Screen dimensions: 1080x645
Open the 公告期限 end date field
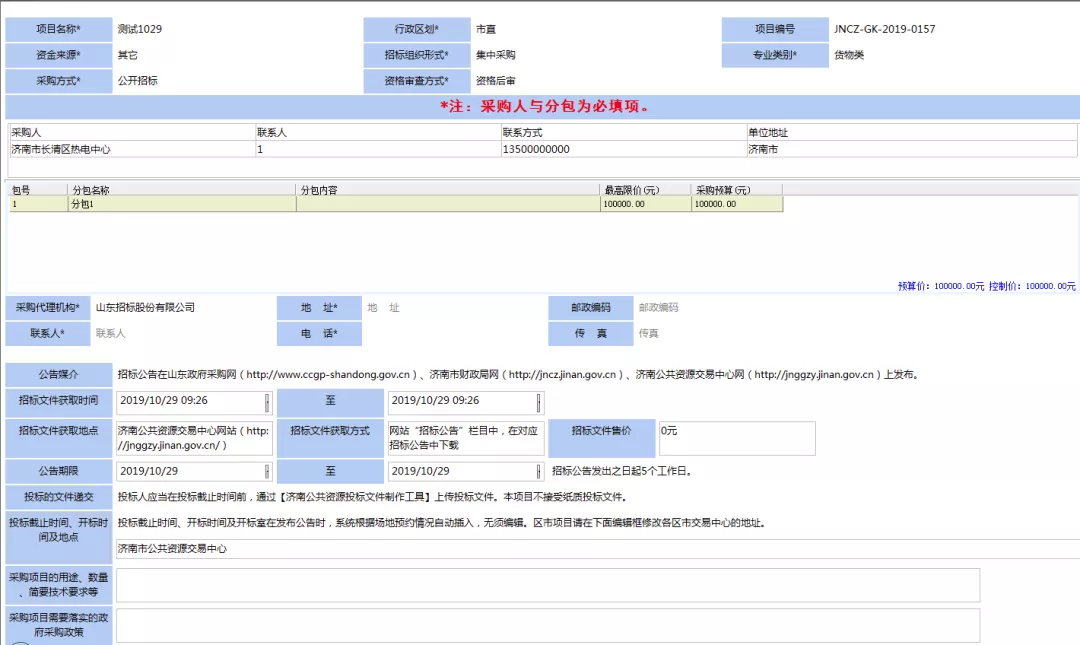[466, 471]
